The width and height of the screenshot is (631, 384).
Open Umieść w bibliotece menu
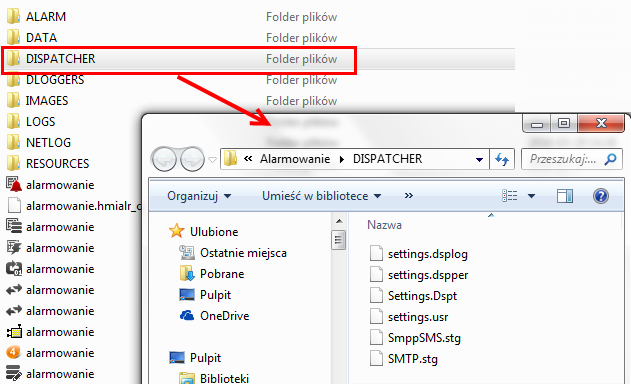[321, 196]
